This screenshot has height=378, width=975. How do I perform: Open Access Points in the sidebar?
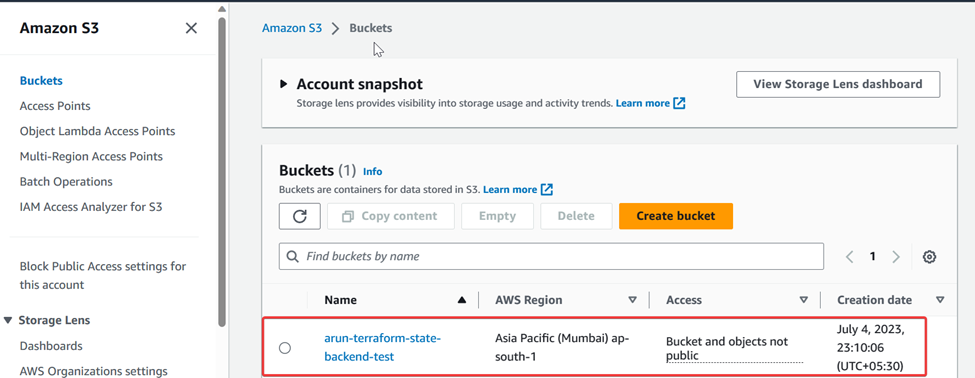tap(55, 106)
